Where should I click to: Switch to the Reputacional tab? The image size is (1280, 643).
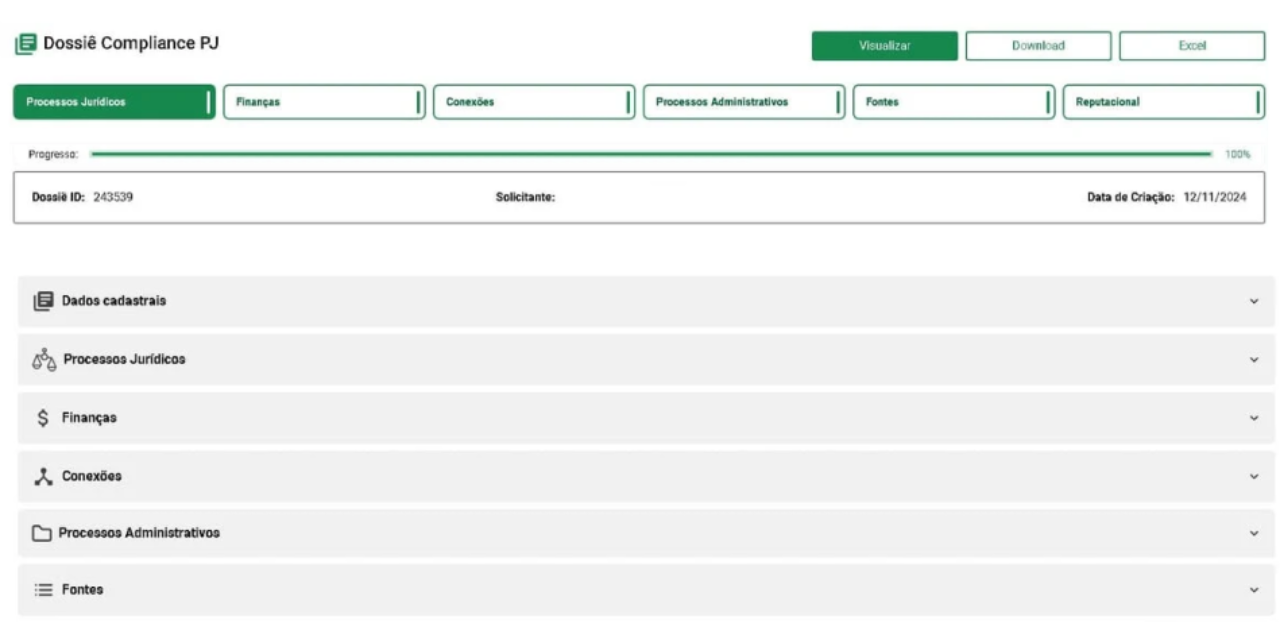click(x=1163, y=100)
